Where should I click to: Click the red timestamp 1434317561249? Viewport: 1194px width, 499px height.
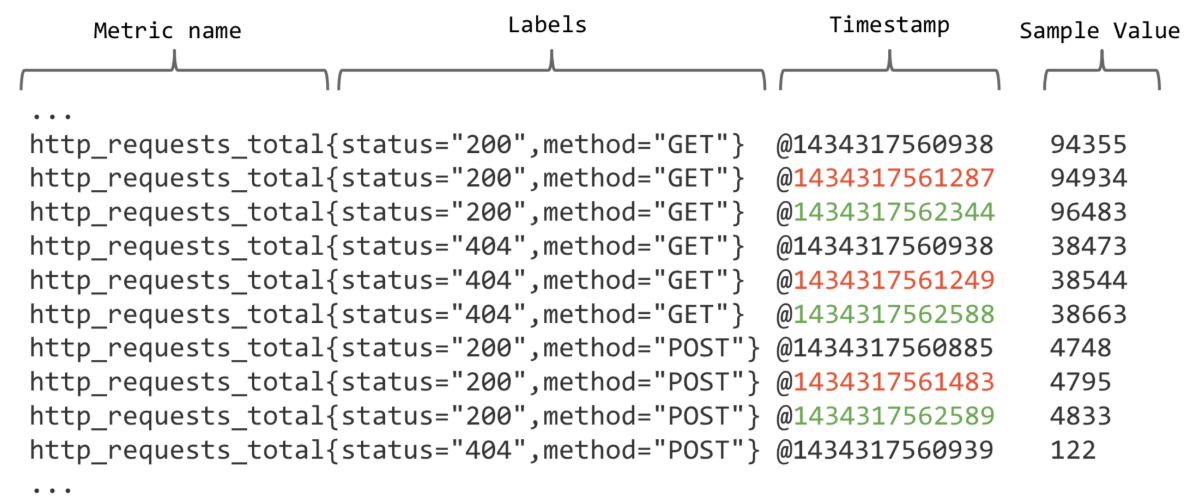[894, 280]
